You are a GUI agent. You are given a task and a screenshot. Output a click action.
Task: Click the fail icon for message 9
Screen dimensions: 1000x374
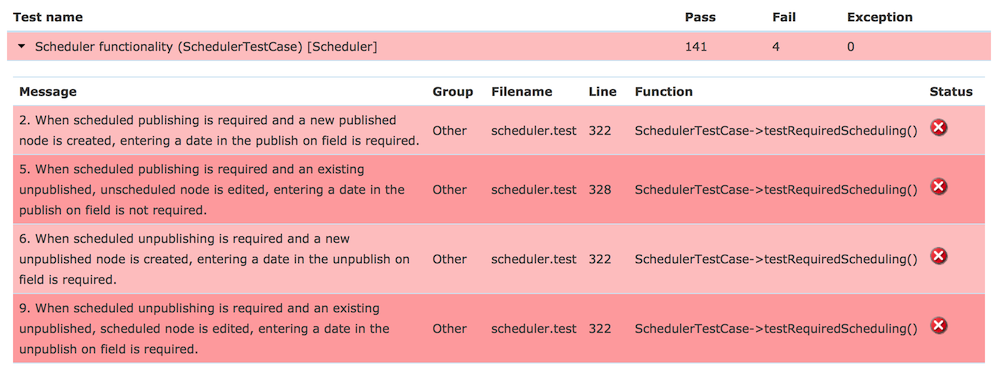(938, 326)
